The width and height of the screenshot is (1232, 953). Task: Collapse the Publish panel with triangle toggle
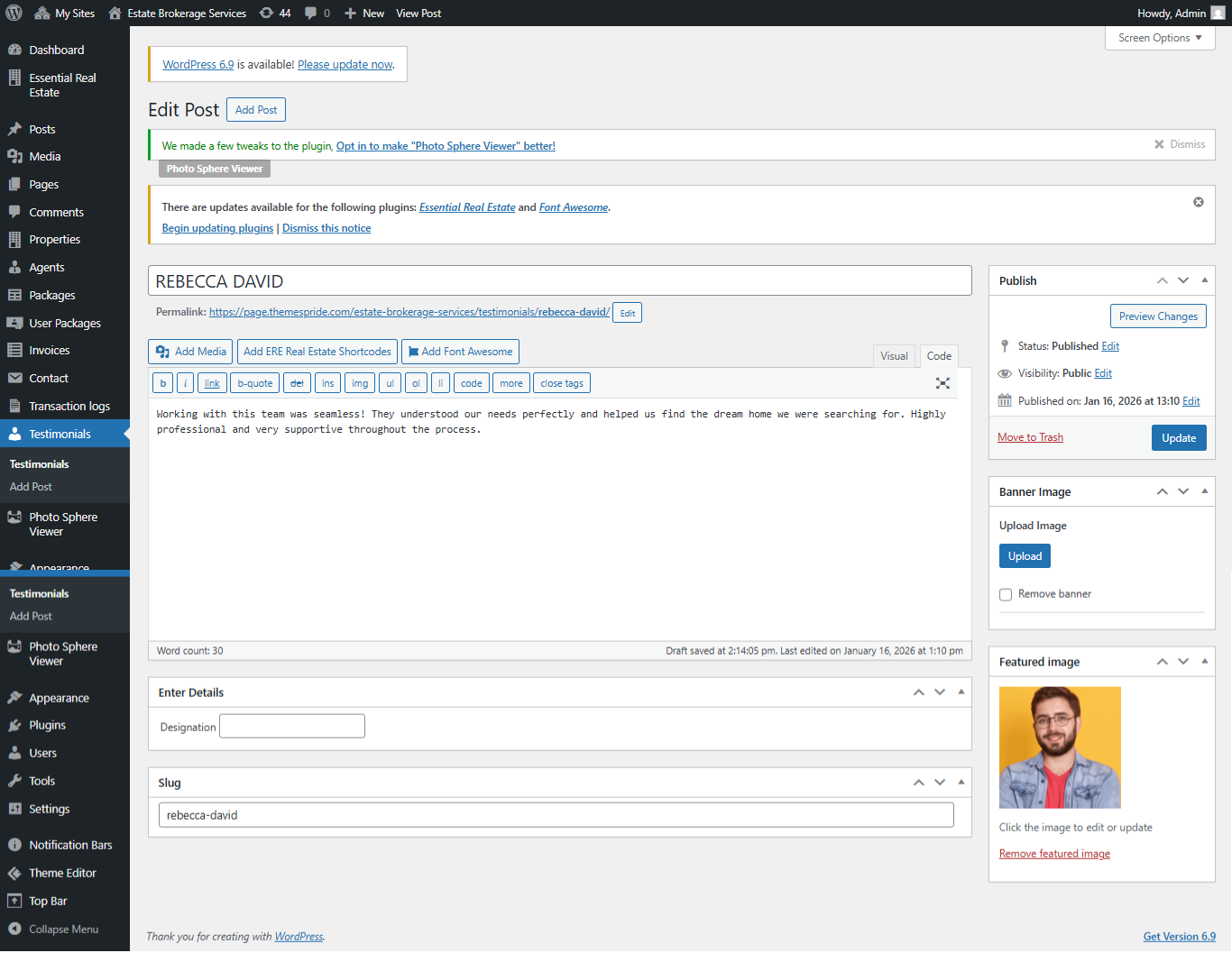[1205, 280]
